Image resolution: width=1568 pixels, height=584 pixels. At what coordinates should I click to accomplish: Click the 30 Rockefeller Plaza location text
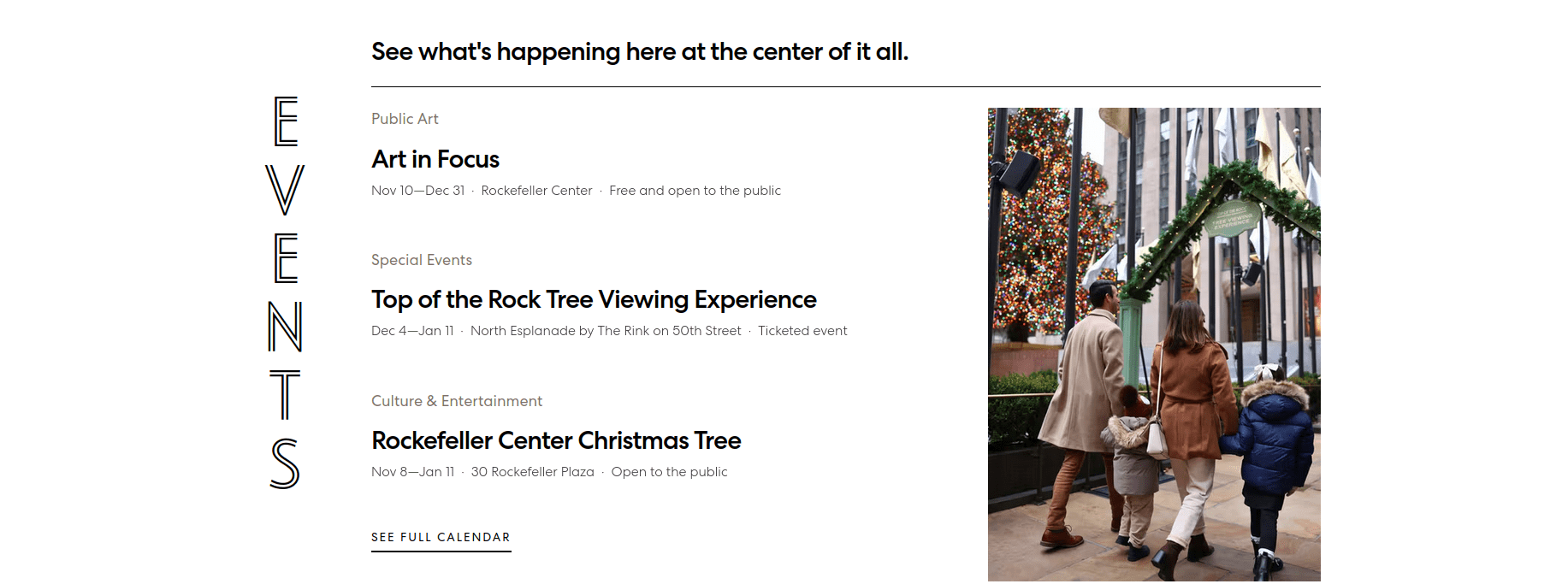point(532,472)
